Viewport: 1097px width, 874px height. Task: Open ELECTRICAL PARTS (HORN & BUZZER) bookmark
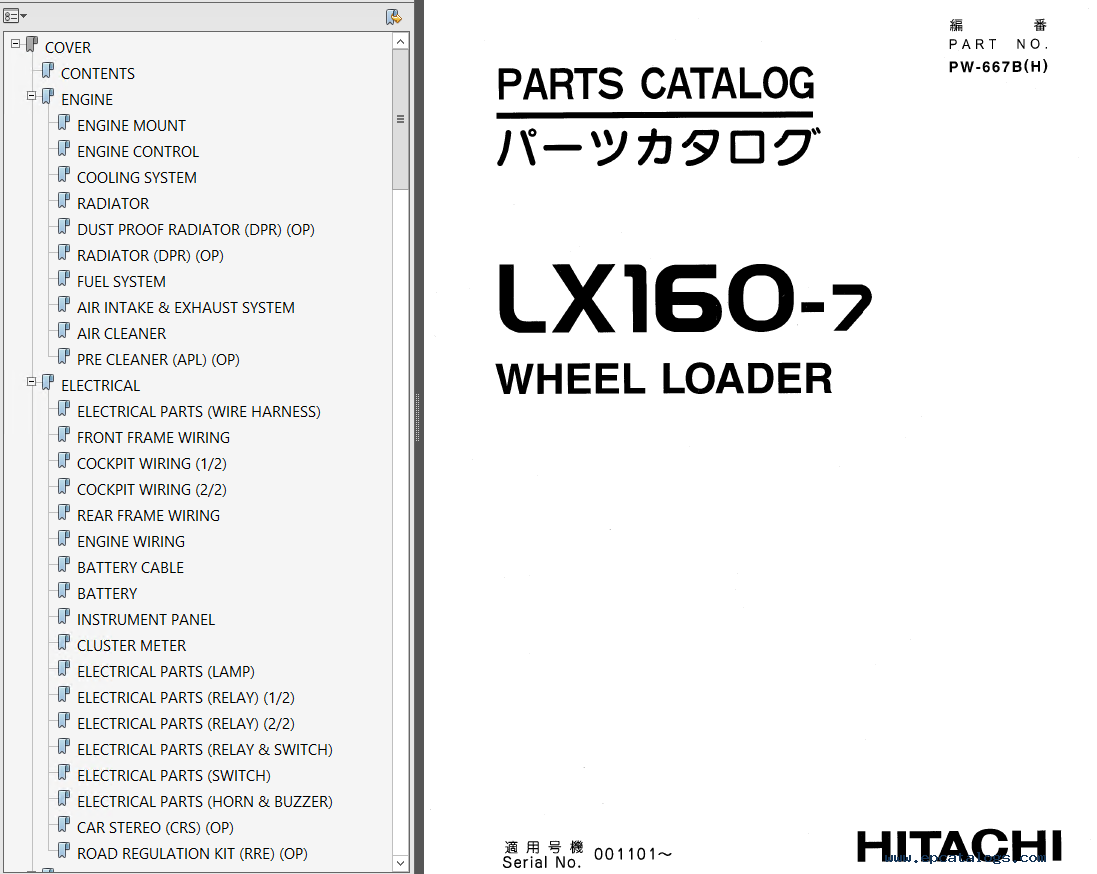tap(205, 801)
